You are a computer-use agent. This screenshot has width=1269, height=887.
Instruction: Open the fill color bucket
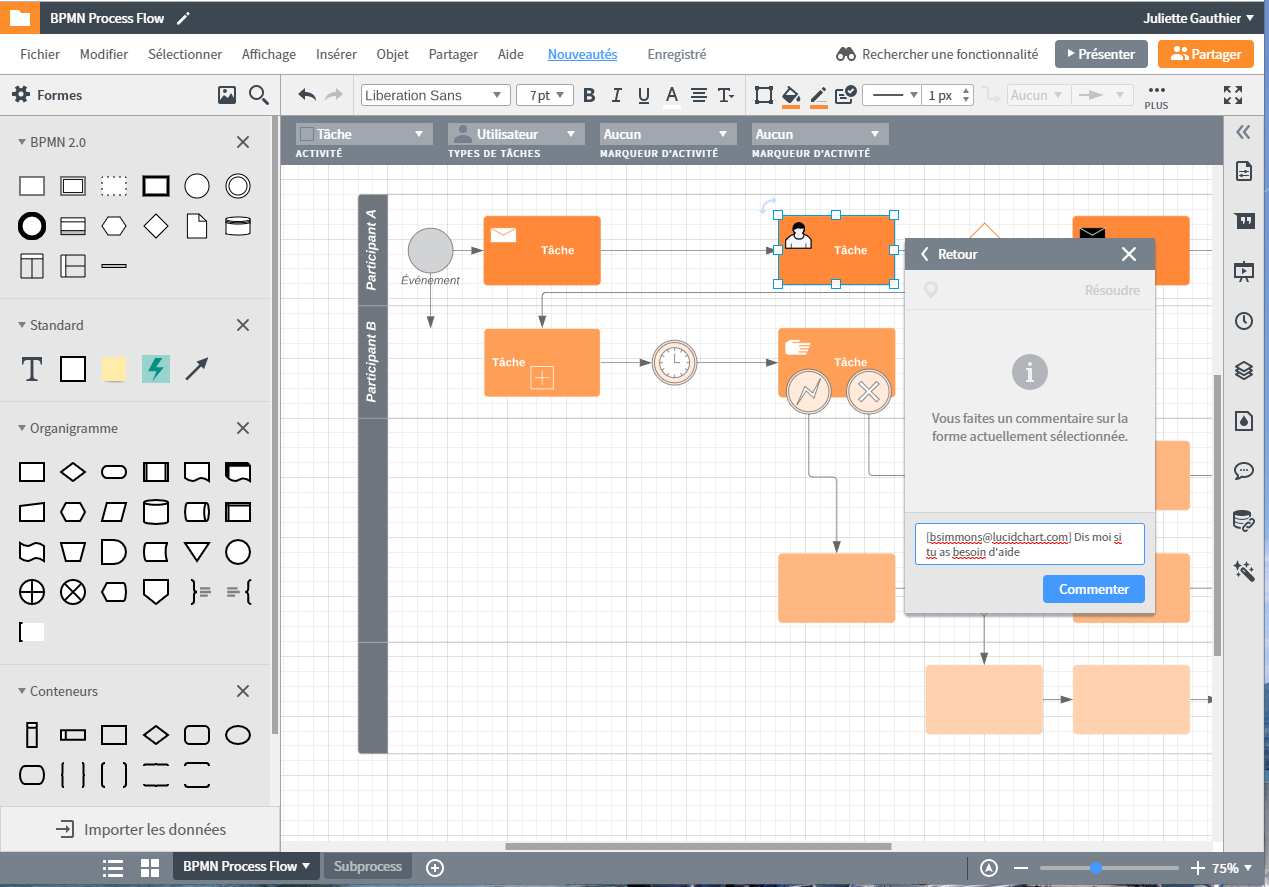click(x=791, y=95)
